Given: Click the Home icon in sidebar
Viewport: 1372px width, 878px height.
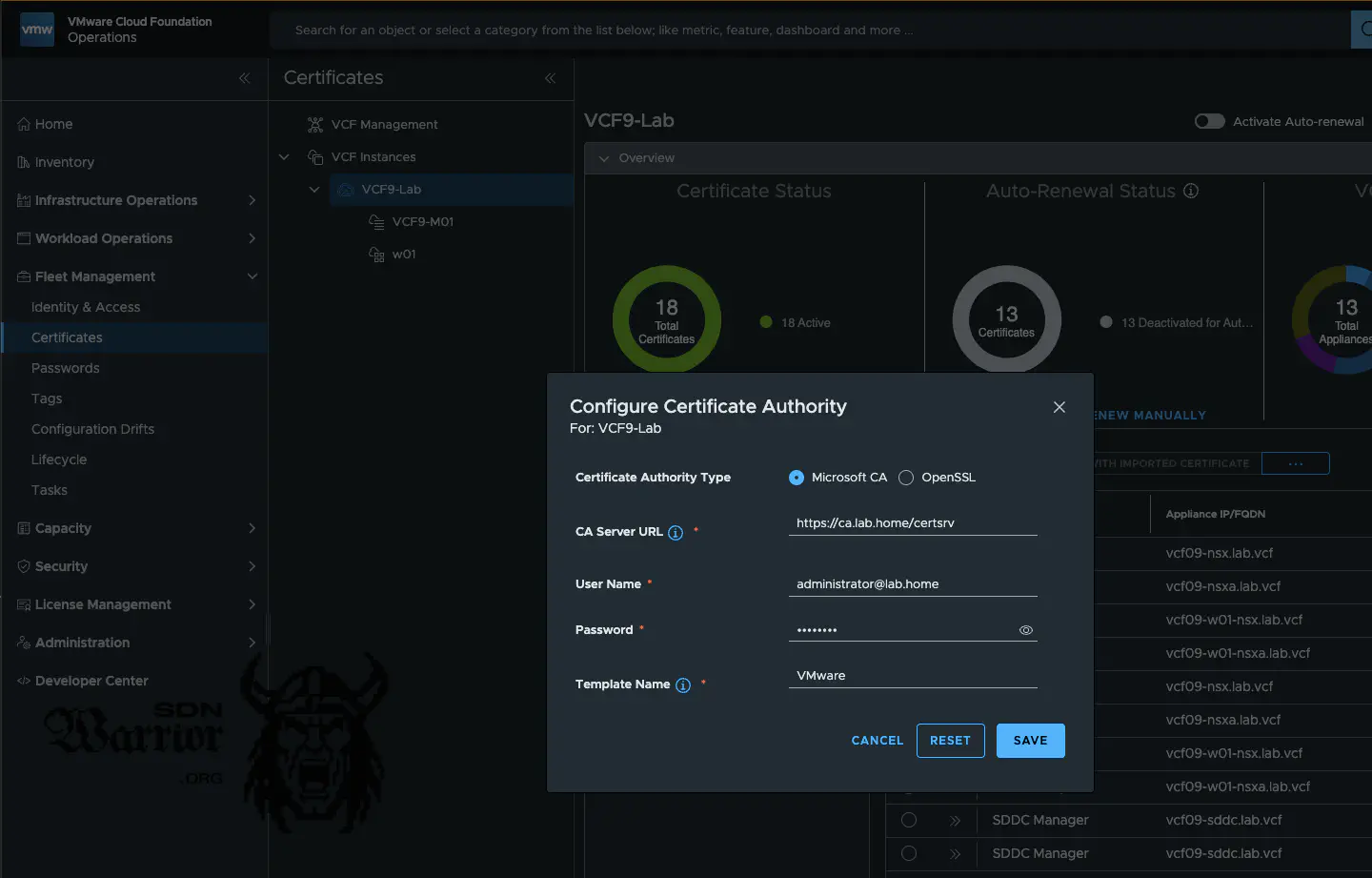Looking at the screenshot, I should (24, 124).
